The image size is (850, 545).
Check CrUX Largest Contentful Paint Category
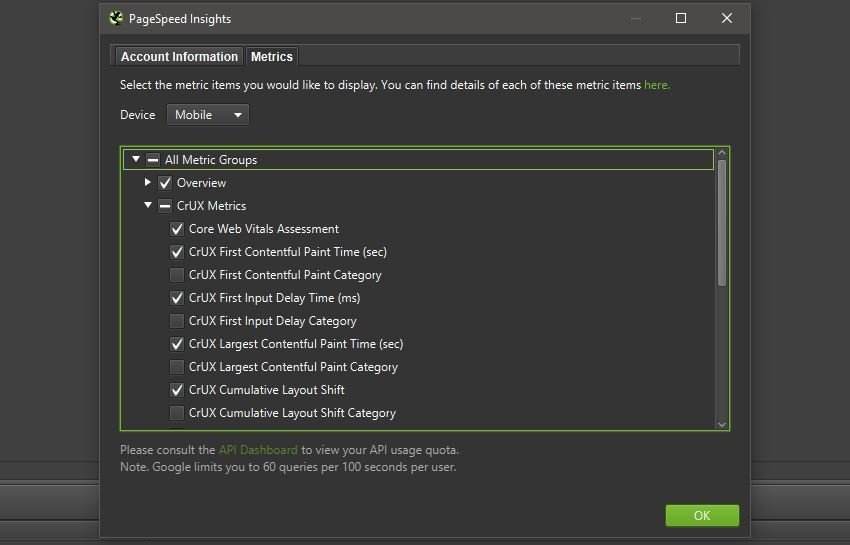177,367
